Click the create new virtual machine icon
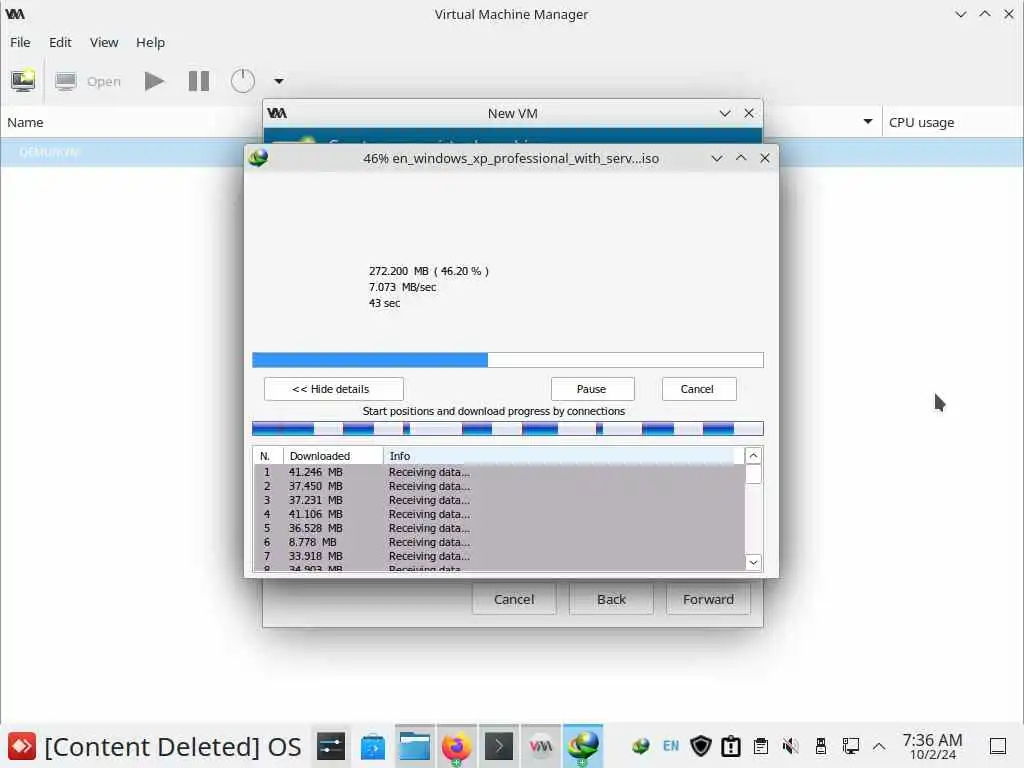Screen dimensions: 1024x768 (23, 81)
